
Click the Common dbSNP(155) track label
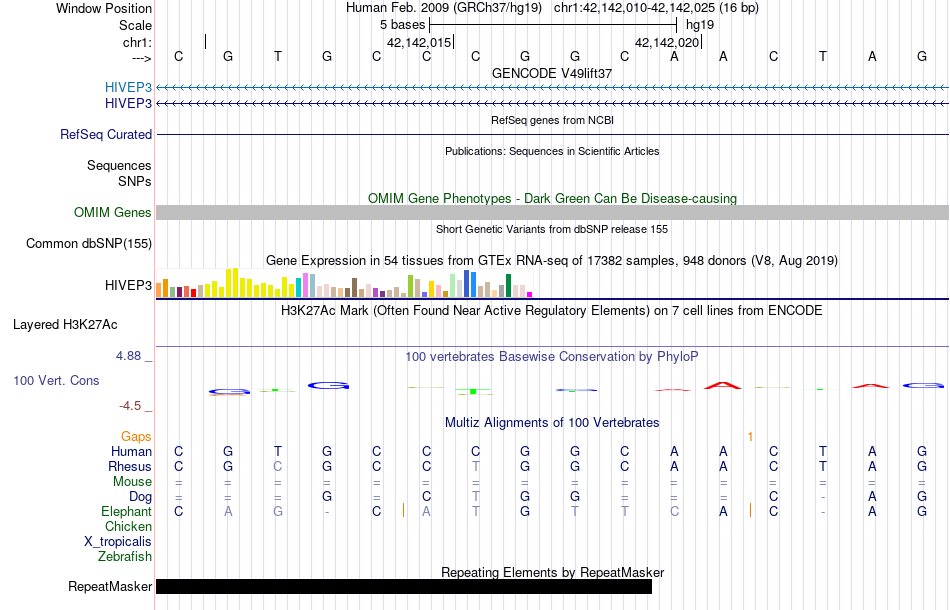click(x=88, y=244)
